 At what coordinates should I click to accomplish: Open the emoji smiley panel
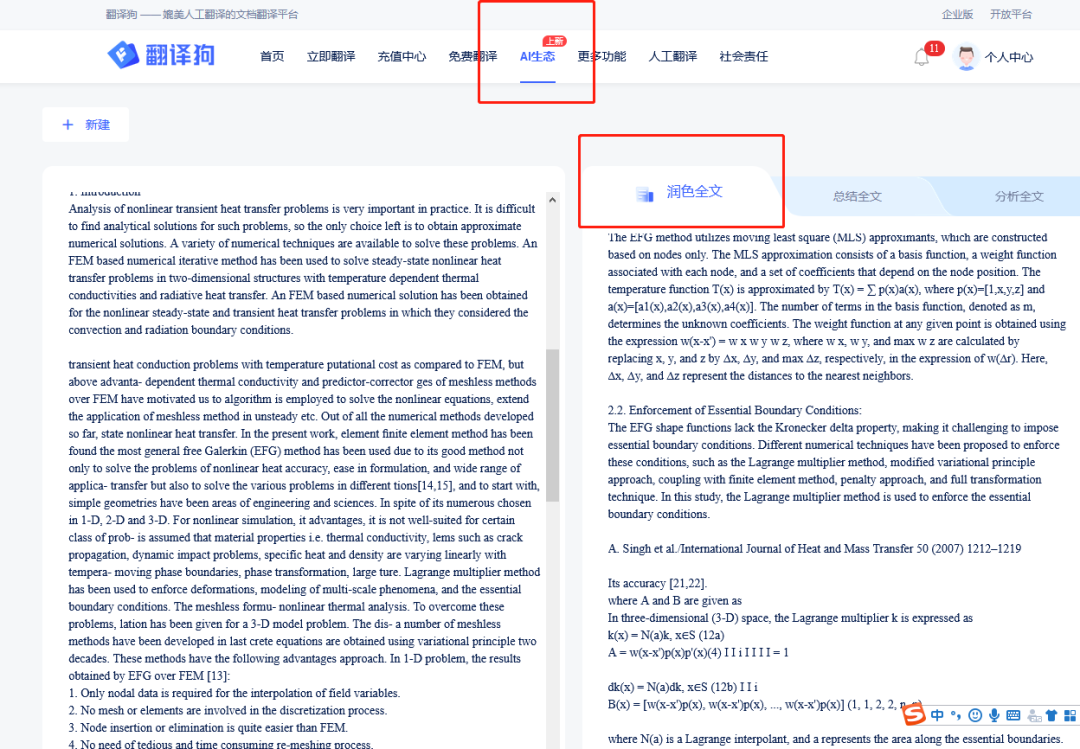pos(975,715)
